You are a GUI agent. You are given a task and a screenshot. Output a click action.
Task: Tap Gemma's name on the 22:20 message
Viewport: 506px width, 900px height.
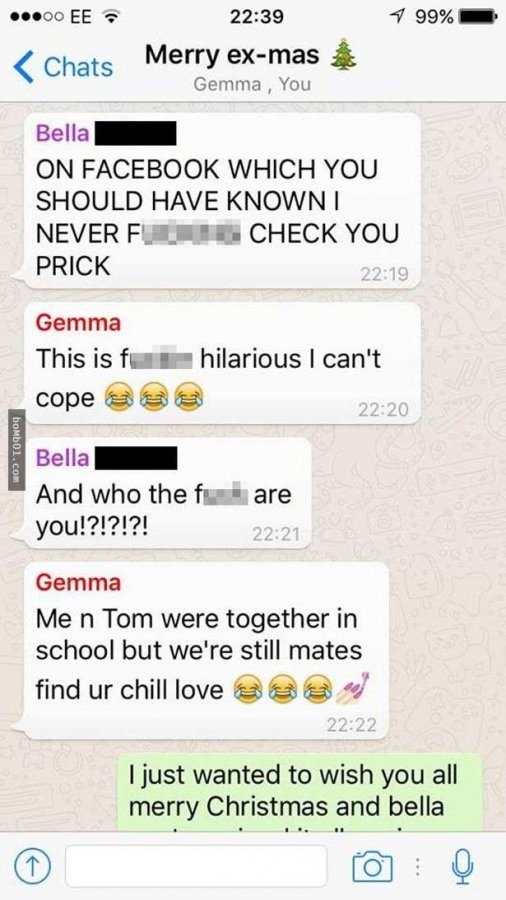click(78, 323)
